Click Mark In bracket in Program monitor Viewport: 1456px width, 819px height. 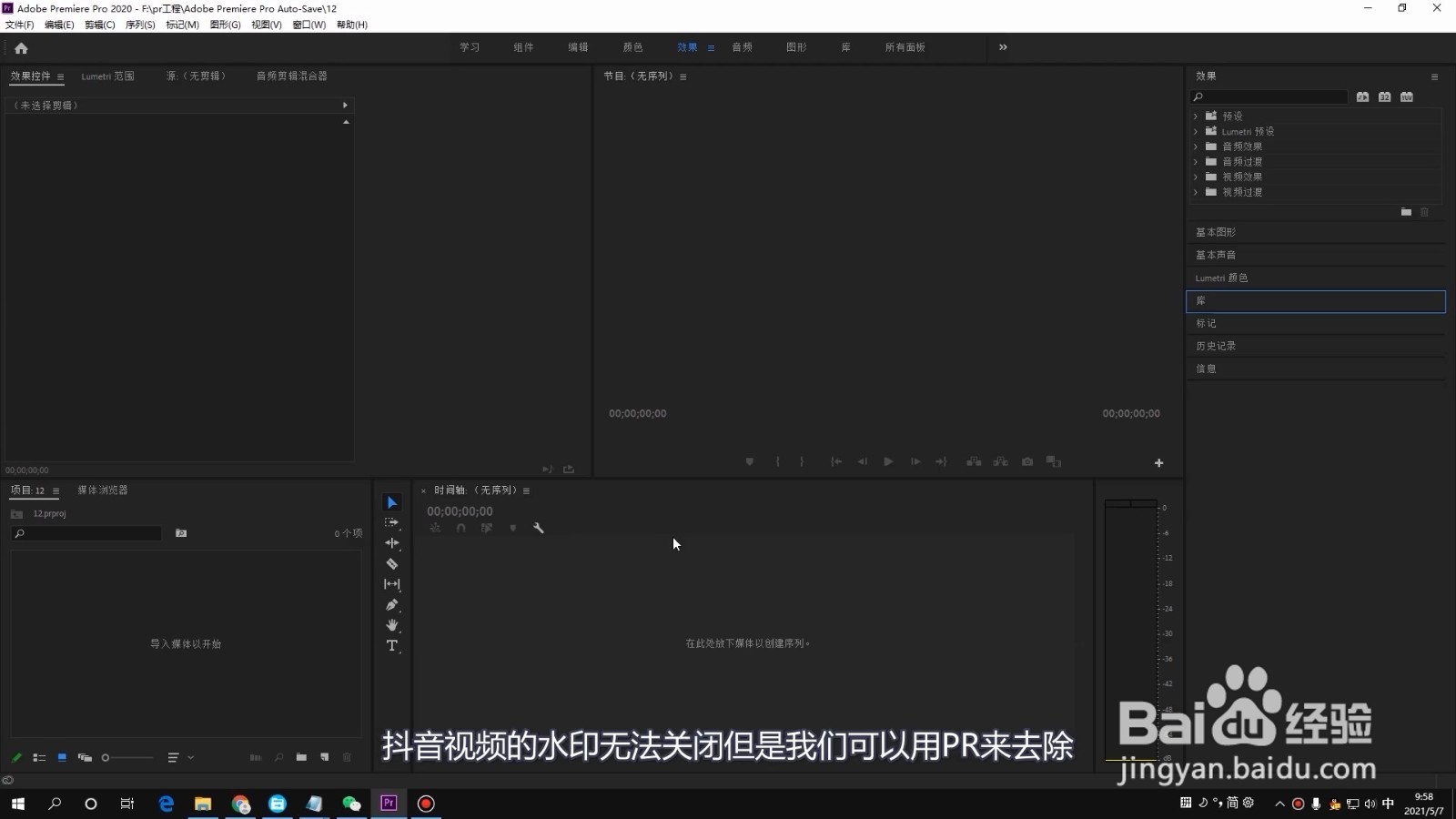point(777,462)
